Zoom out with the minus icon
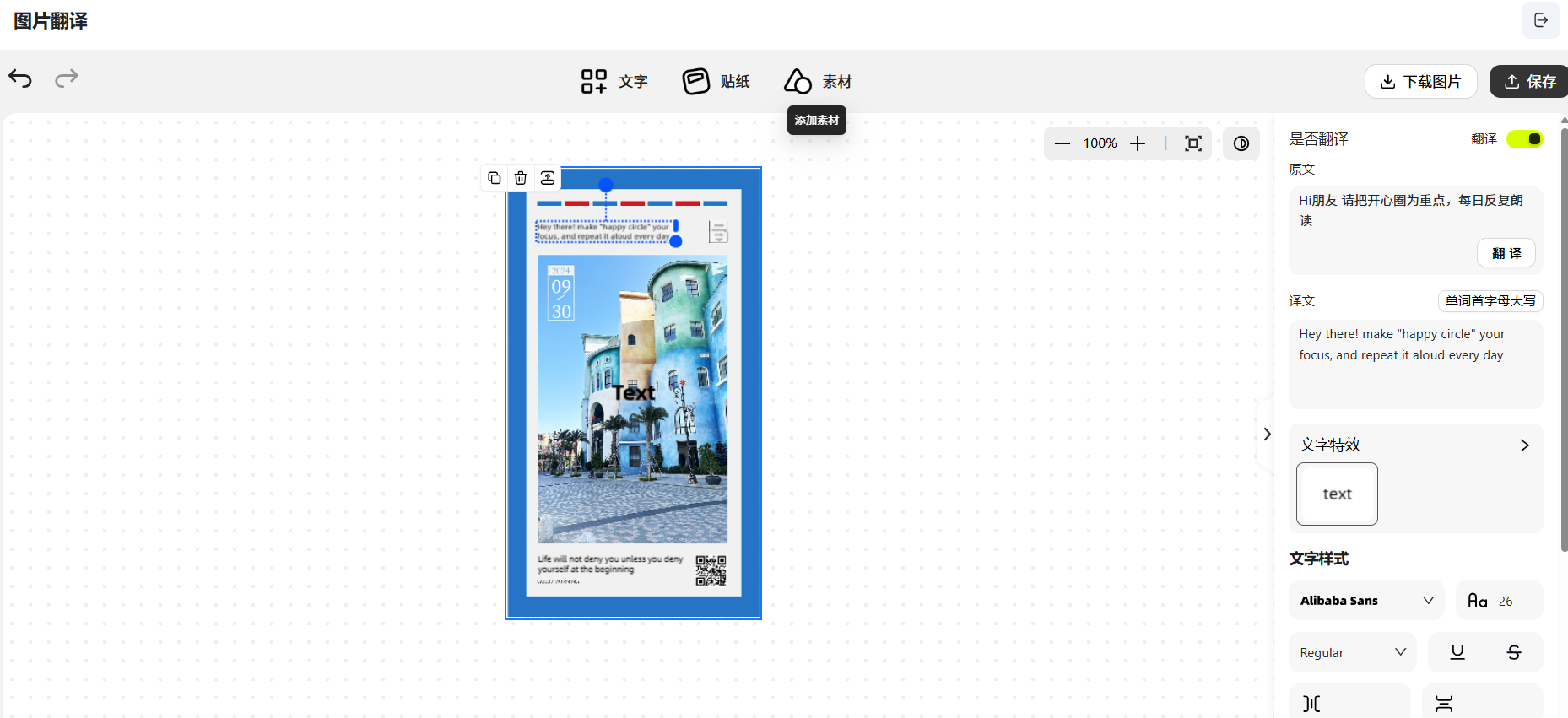This screenshot has height=718, width=1568. (1062, 143)
